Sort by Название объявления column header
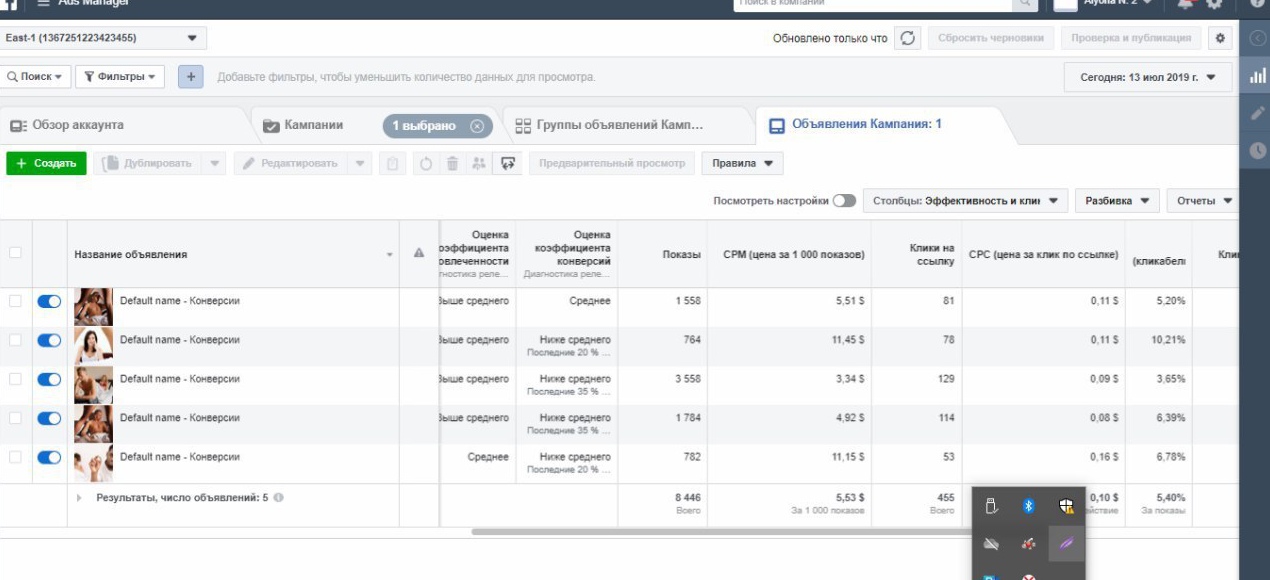 233,254
